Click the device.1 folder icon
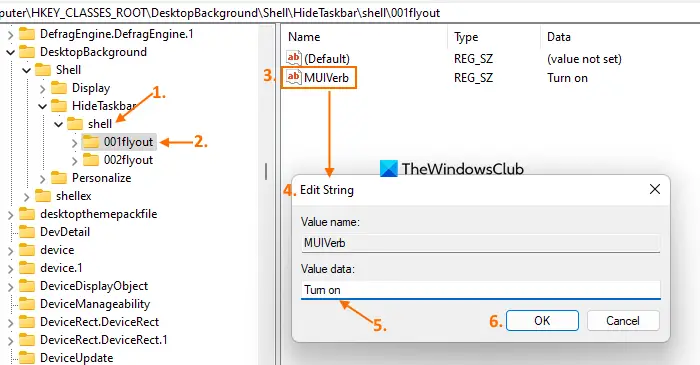700x365 pixels. click(x=27, y=268)
